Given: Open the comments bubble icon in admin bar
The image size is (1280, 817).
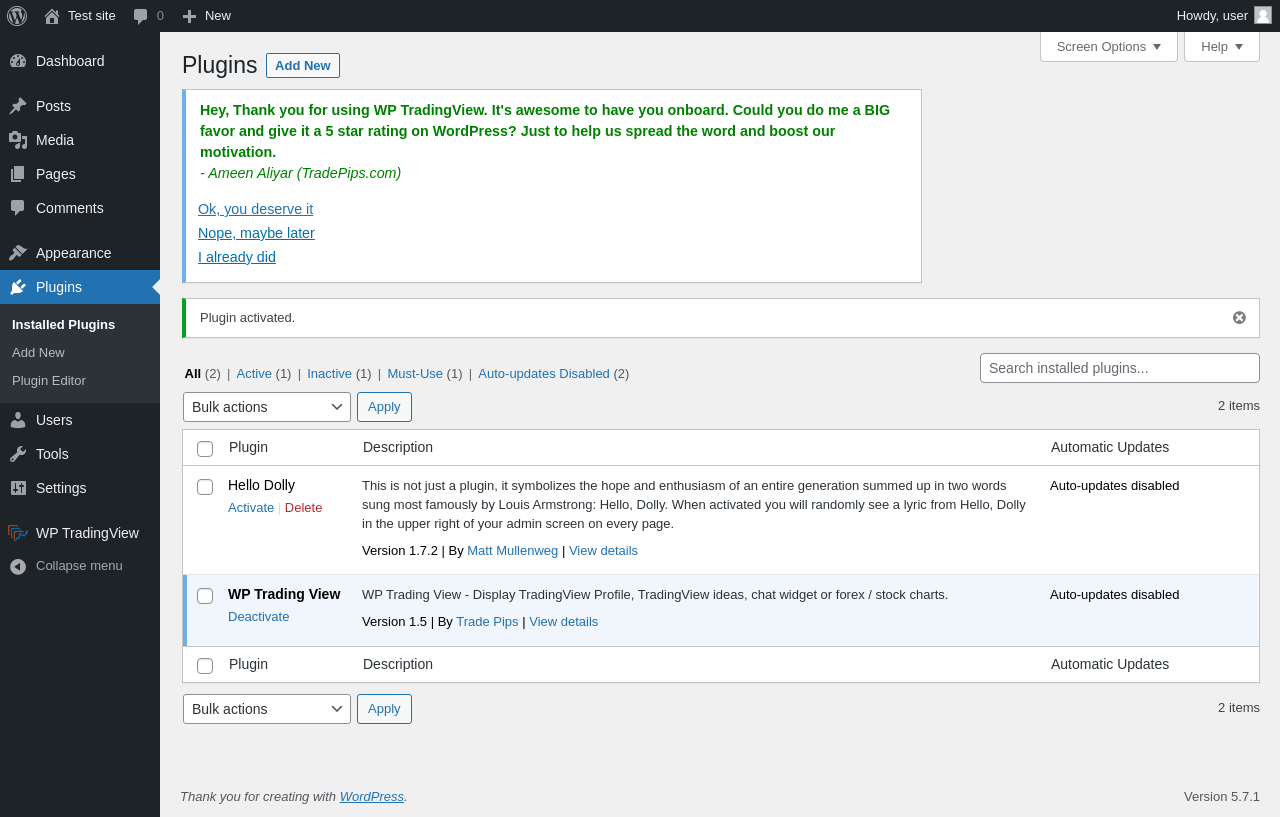Looking at the screenshot, I should click(141, 16).
